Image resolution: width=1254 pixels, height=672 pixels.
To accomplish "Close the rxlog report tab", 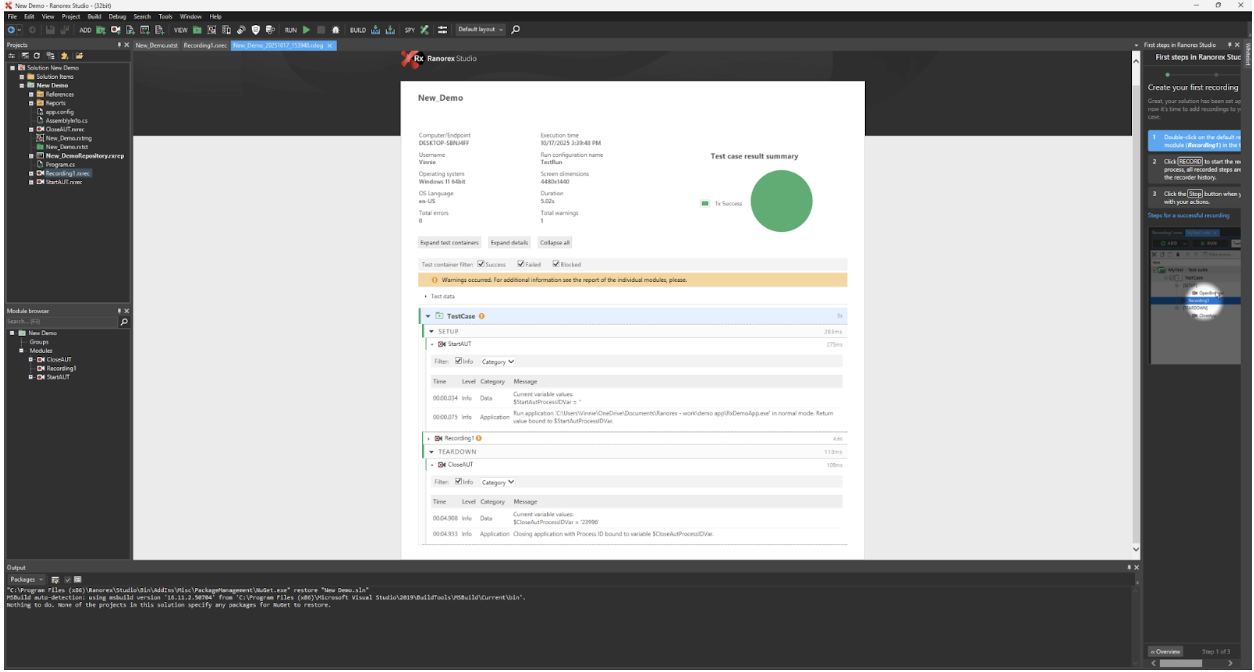I will click(x=330, y=45).
